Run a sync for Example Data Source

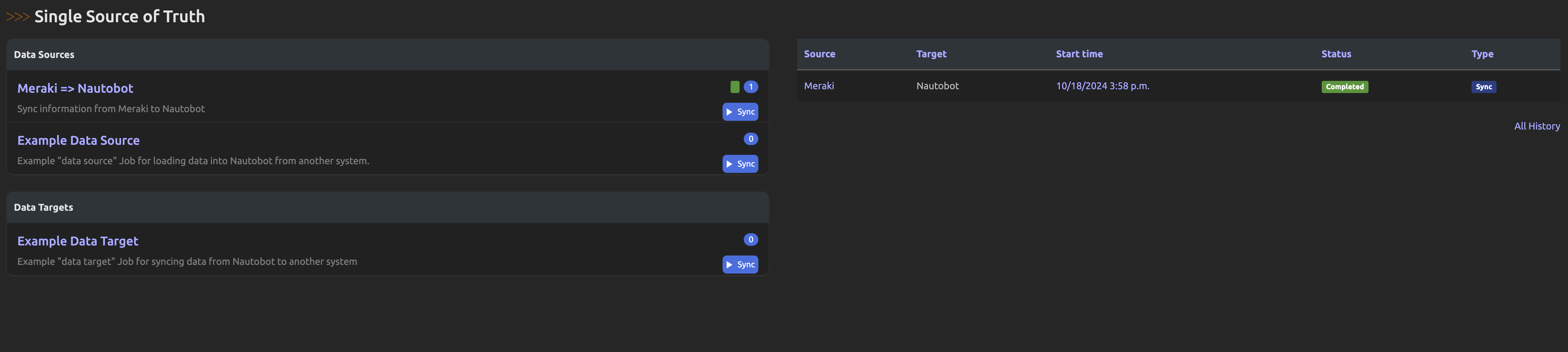click(740, 163)
